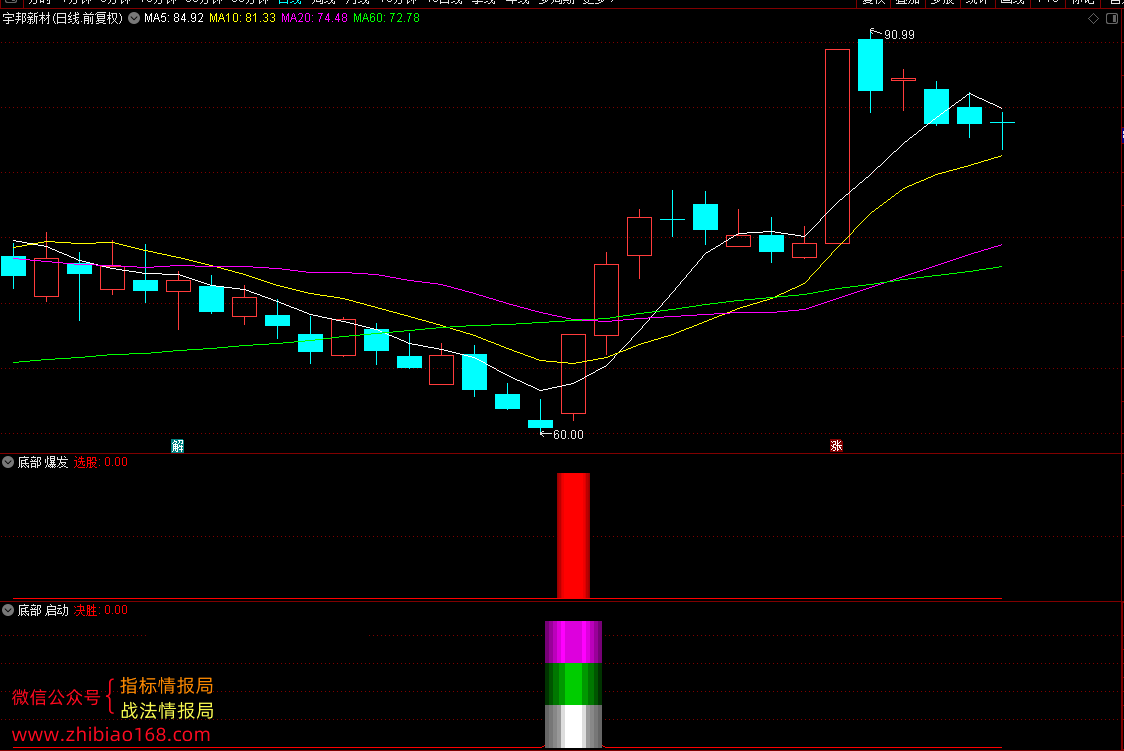Expand the 底部 爆发 indicator menu arrow
This screenshot has height=751, width=1124.
tap(8, 462)
